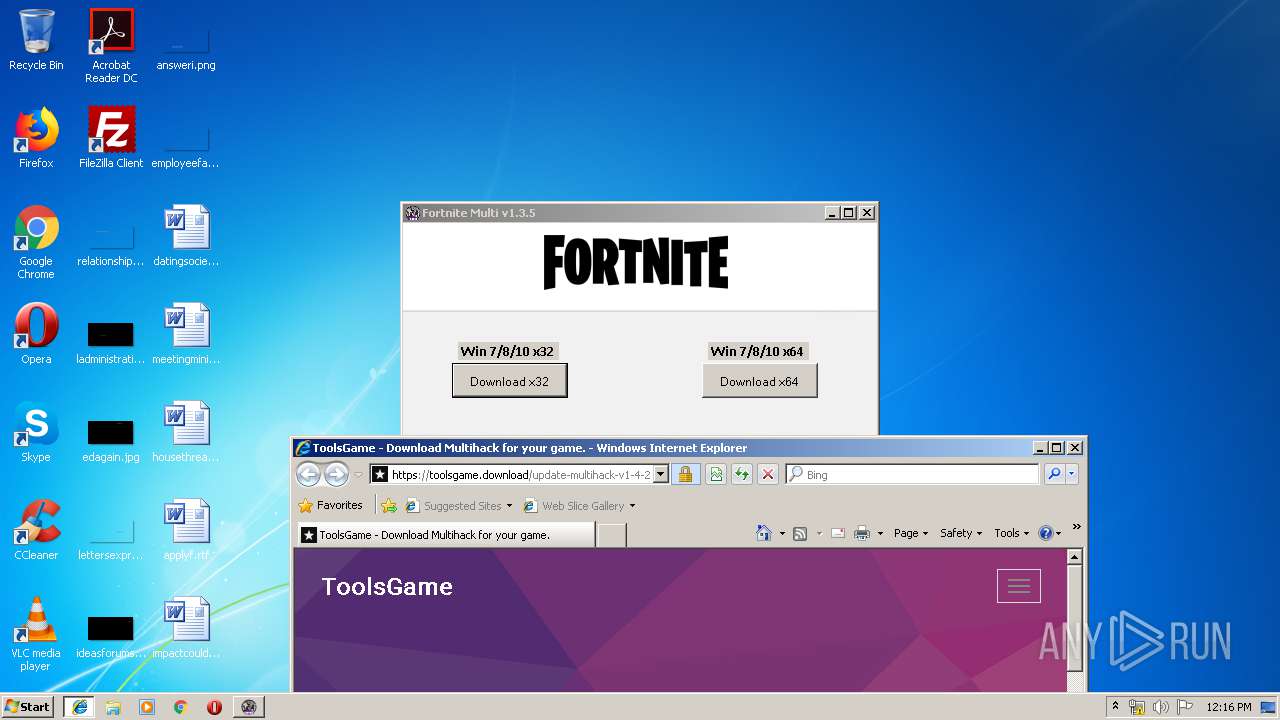Viewport: 1280px width, 720px height.
Task: Expand command bar overflow chevron
Action: click(x=1076, y=527)
